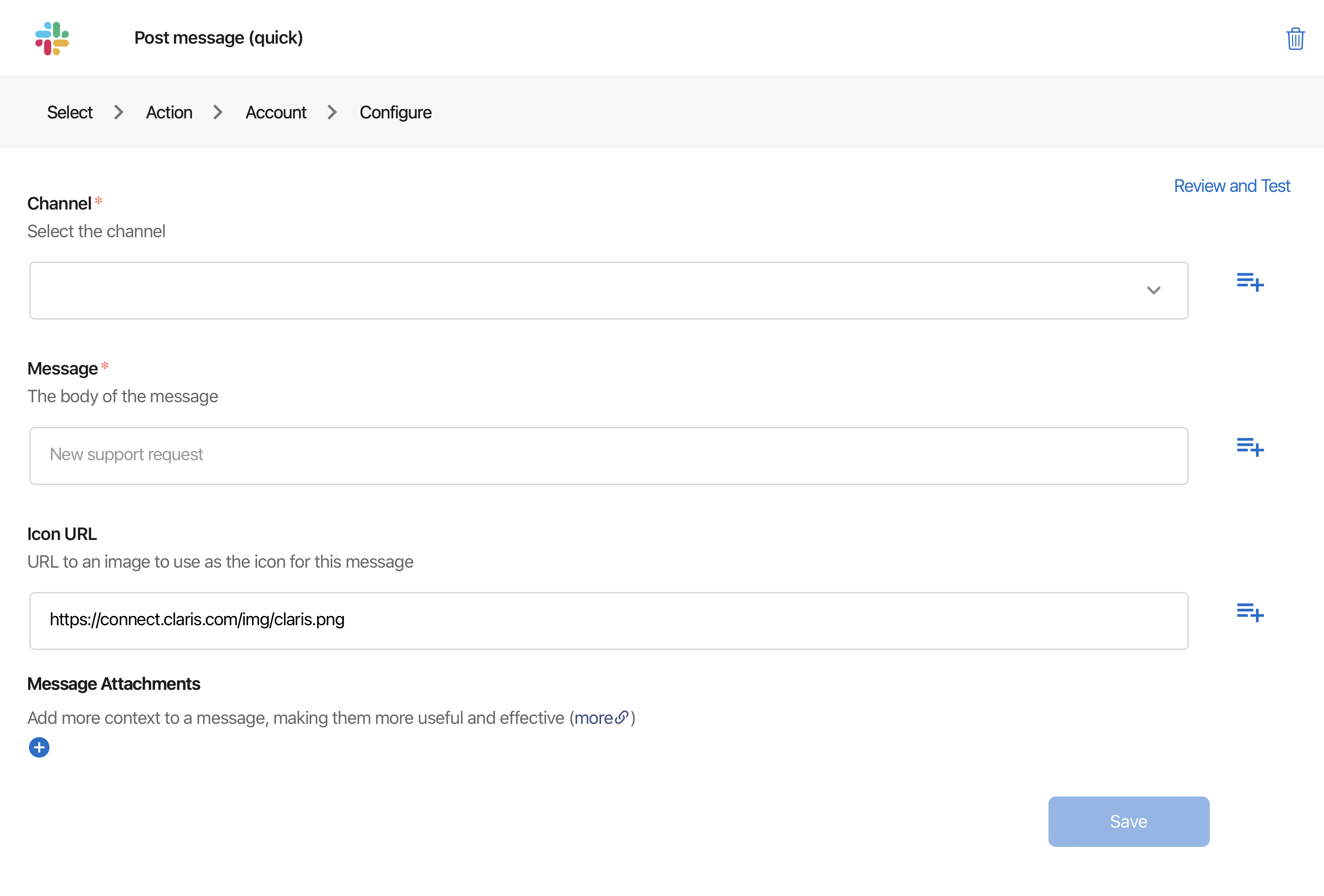Open the 'more' documentation link
The image size is (1324, 896).
click(594, 718)
